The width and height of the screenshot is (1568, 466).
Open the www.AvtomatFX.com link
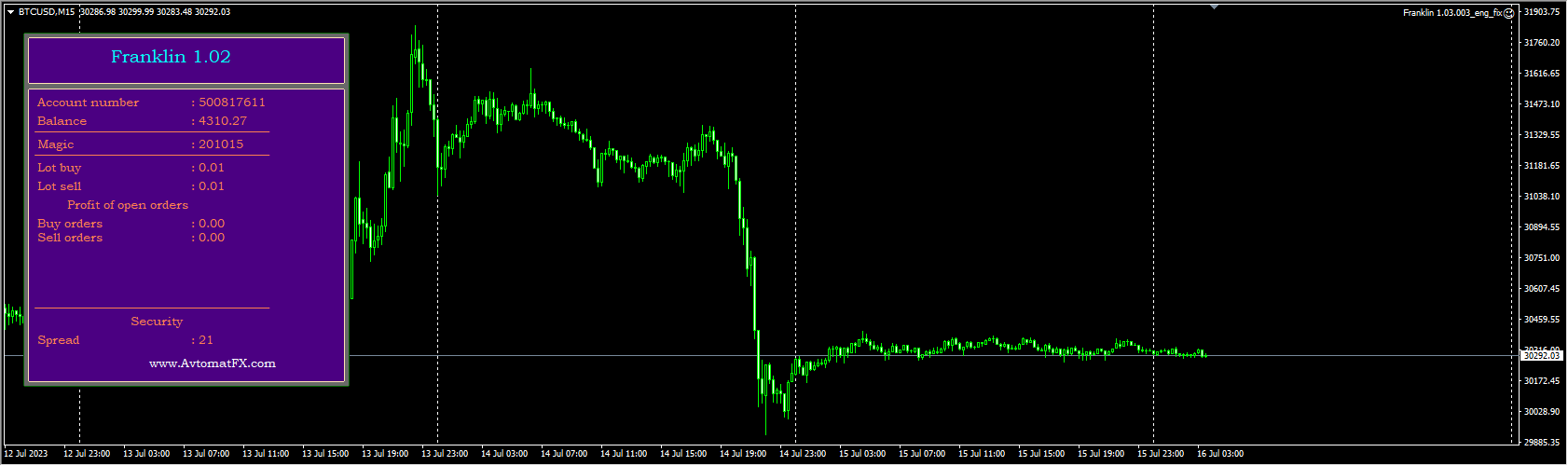coord(213,363)
